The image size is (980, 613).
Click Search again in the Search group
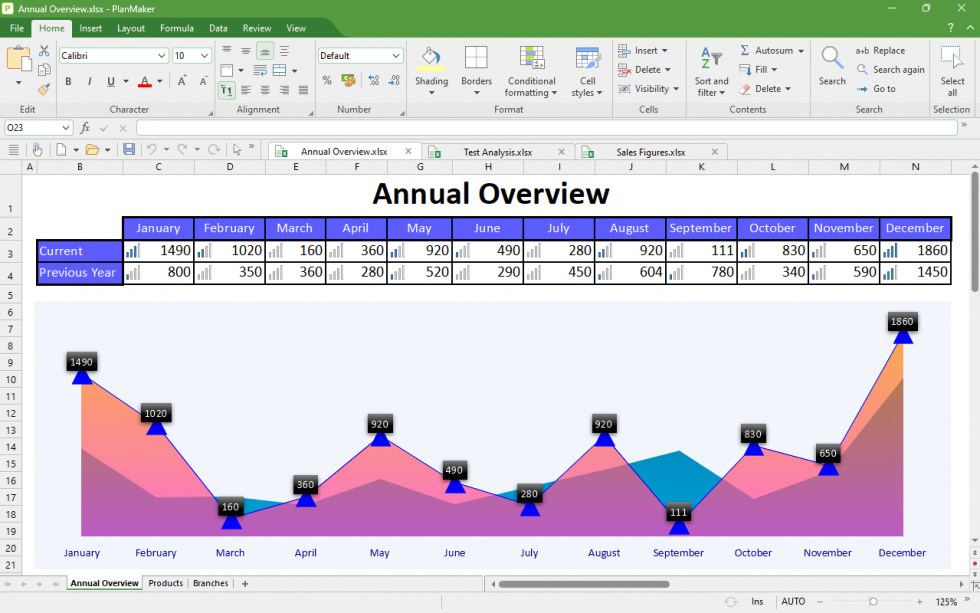point(890,69)
